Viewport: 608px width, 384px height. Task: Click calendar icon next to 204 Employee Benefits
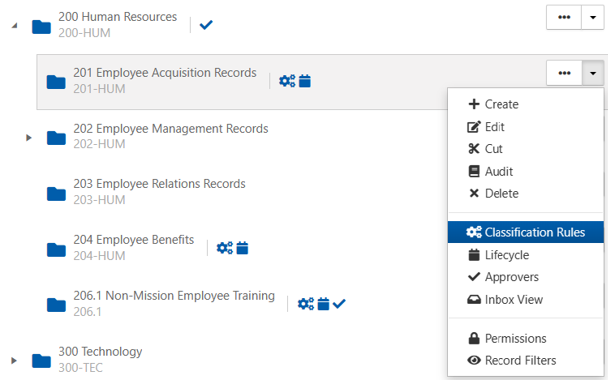coord(242,248)
